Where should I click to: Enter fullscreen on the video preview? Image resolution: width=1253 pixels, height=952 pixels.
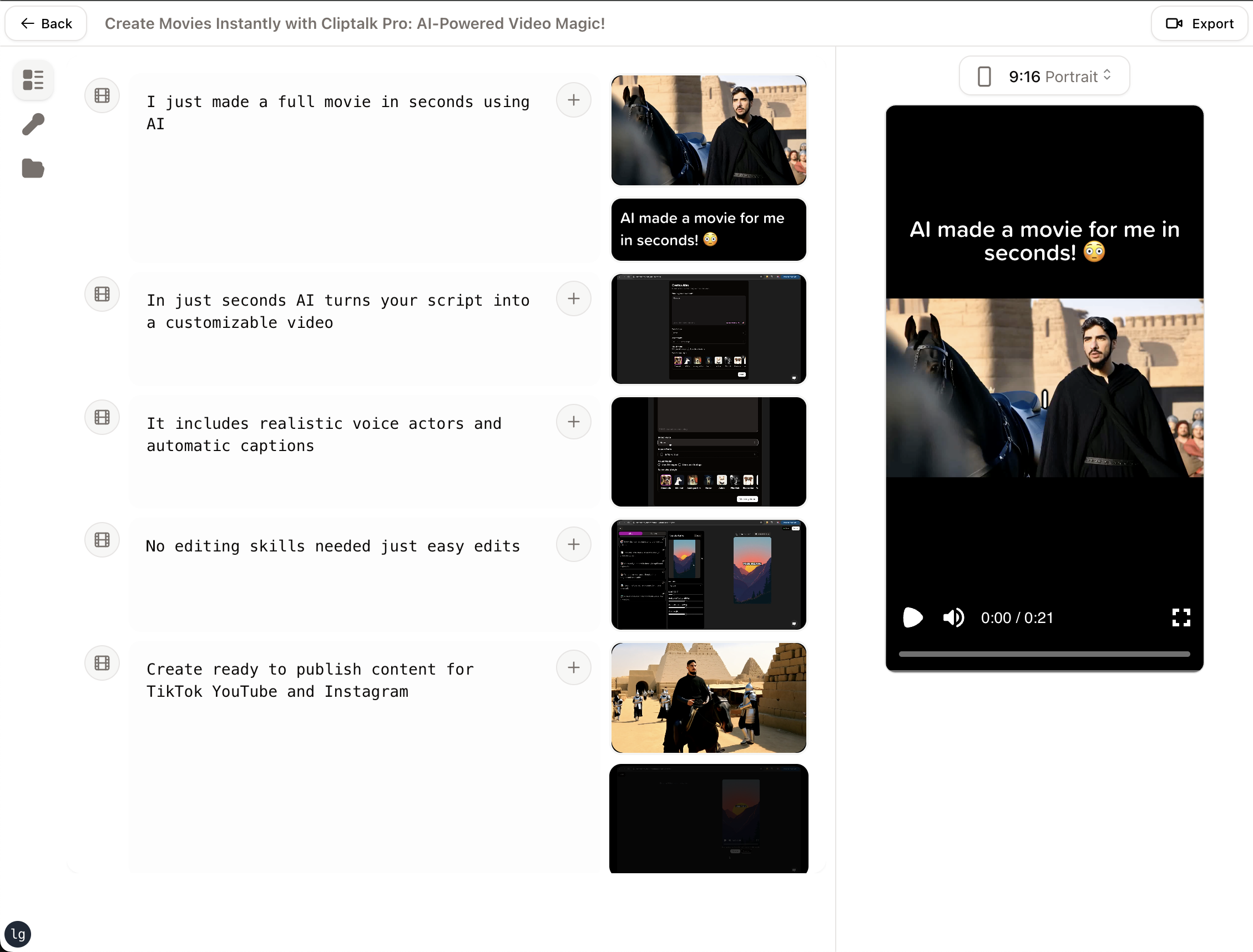pyautogui.click(x=1181, y=617)
